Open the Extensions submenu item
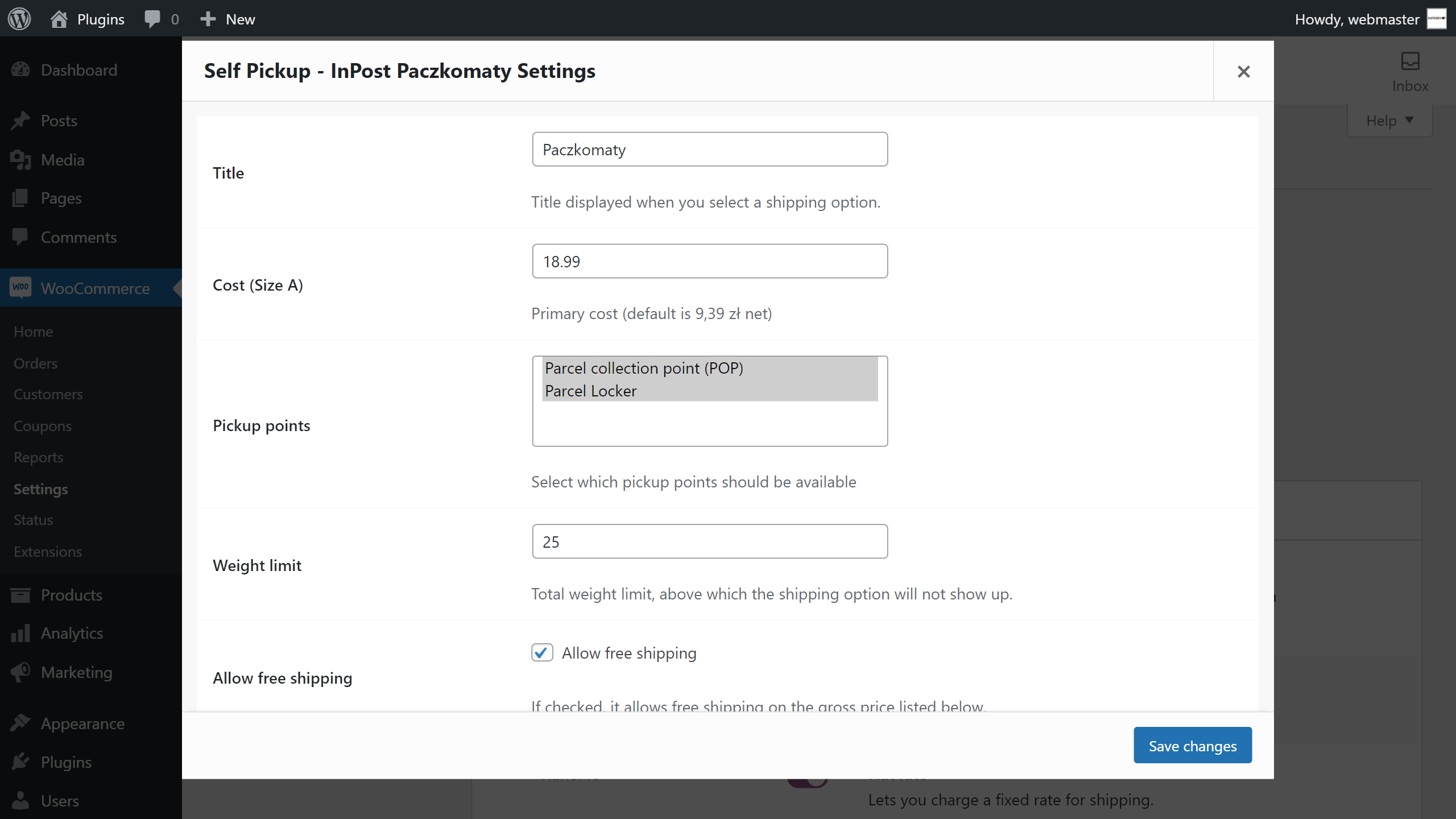Screen dimensions: 1456x819 click(48, 552)
